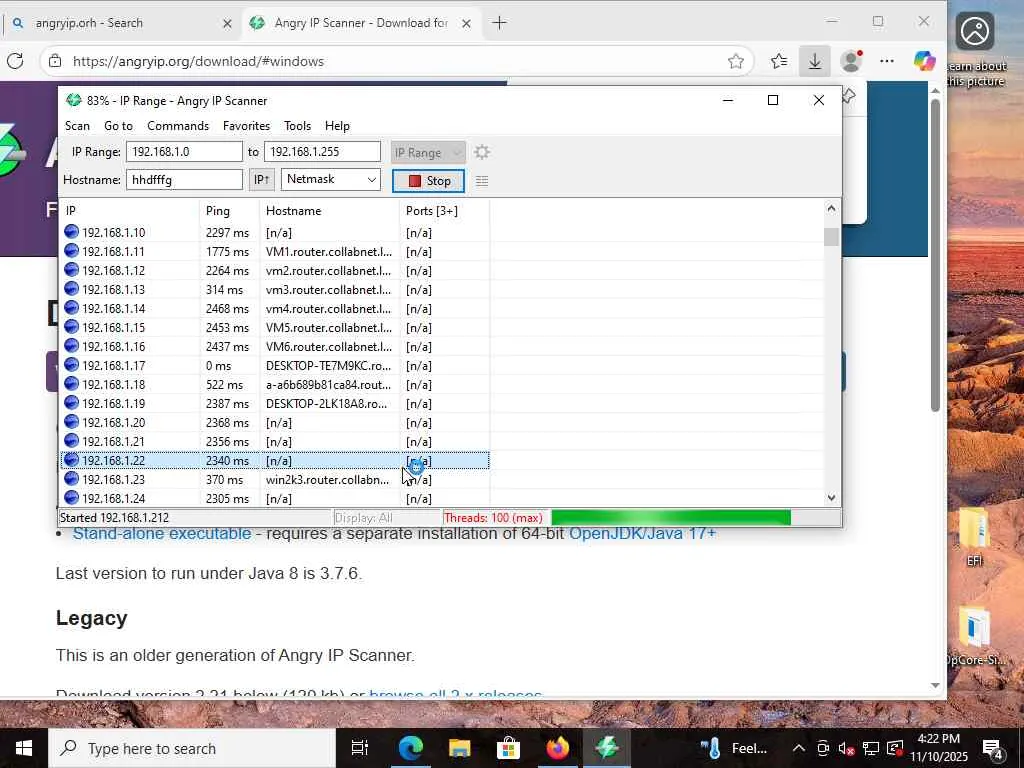Open the Go to menu
This screenshot has height=768, width=1024.
click(x=118, y=125)
